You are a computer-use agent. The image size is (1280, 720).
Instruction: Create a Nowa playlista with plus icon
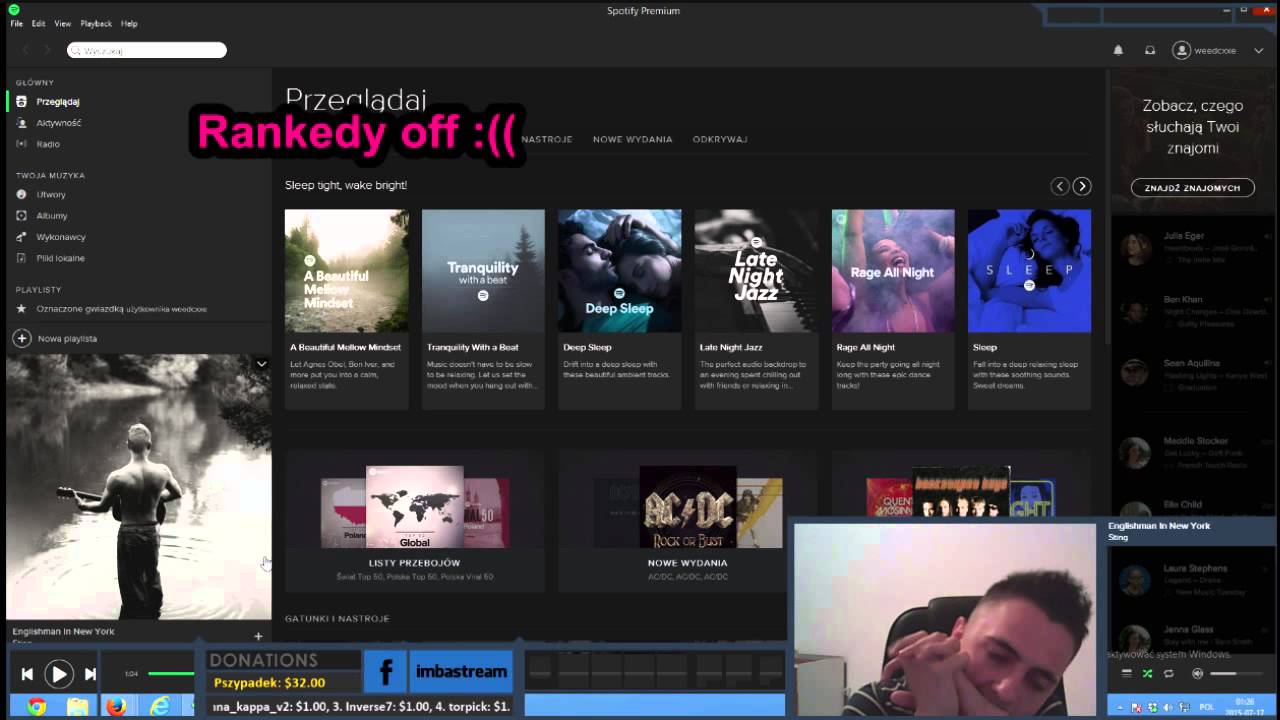tap(21, 338)
